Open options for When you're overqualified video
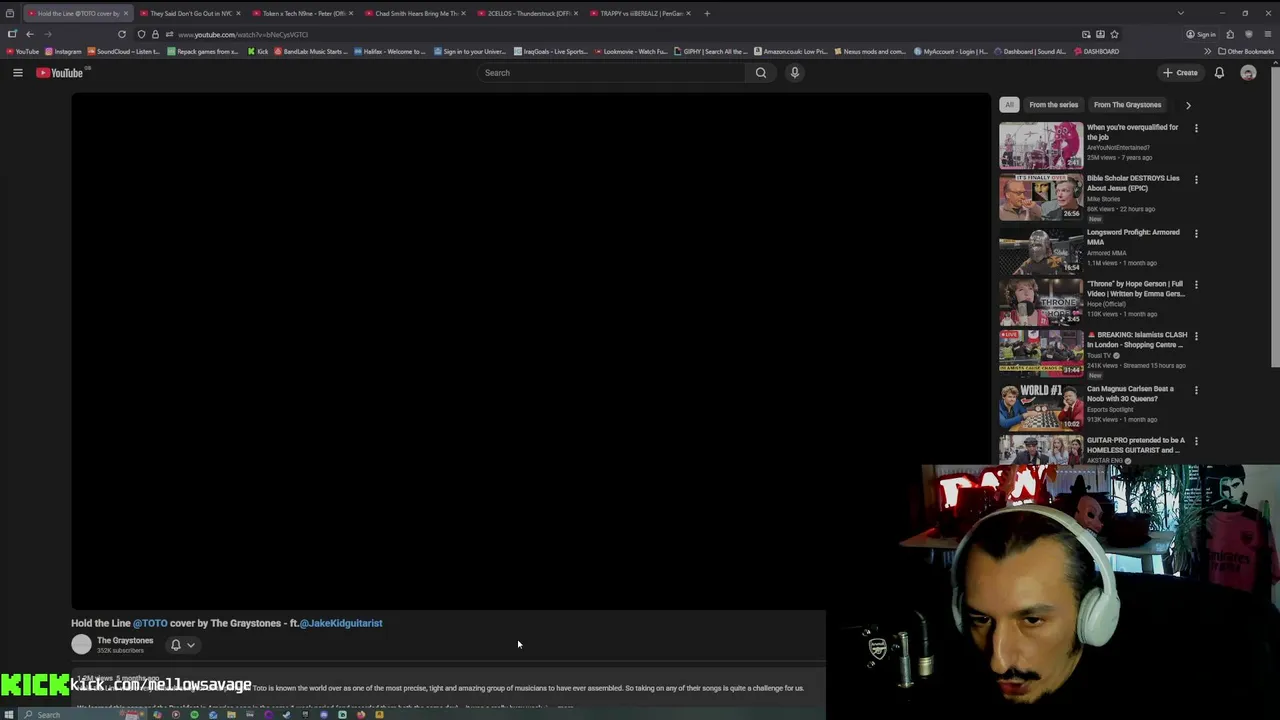1280x720 pixels. 1196,128
